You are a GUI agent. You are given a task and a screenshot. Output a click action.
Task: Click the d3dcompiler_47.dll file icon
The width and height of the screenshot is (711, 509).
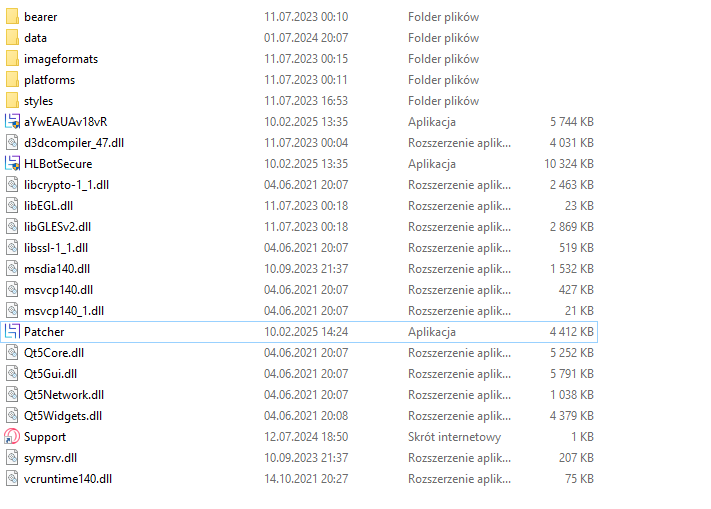pos(12,143)
